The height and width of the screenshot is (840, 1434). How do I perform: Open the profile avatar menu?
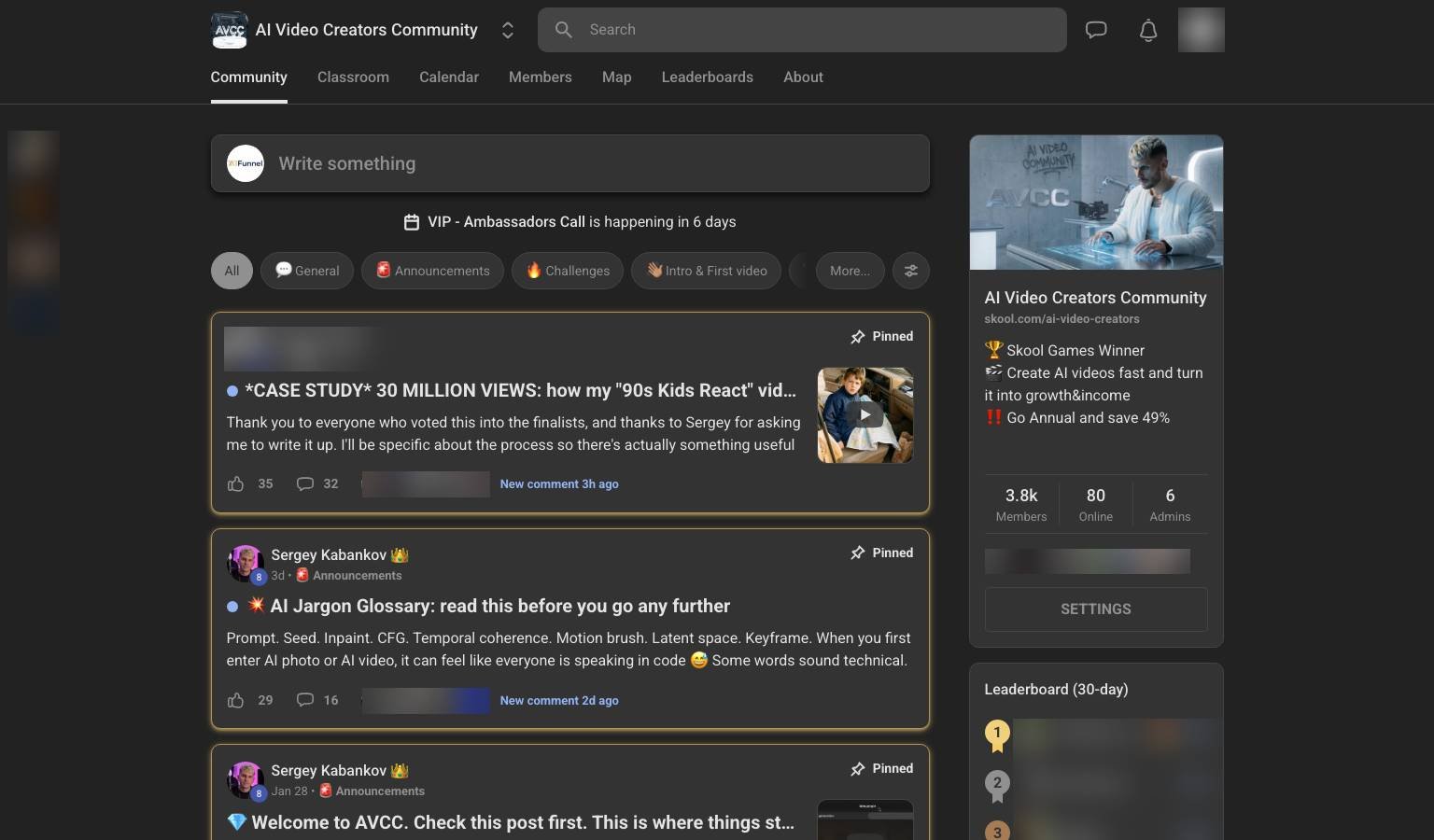point(1202,30)
